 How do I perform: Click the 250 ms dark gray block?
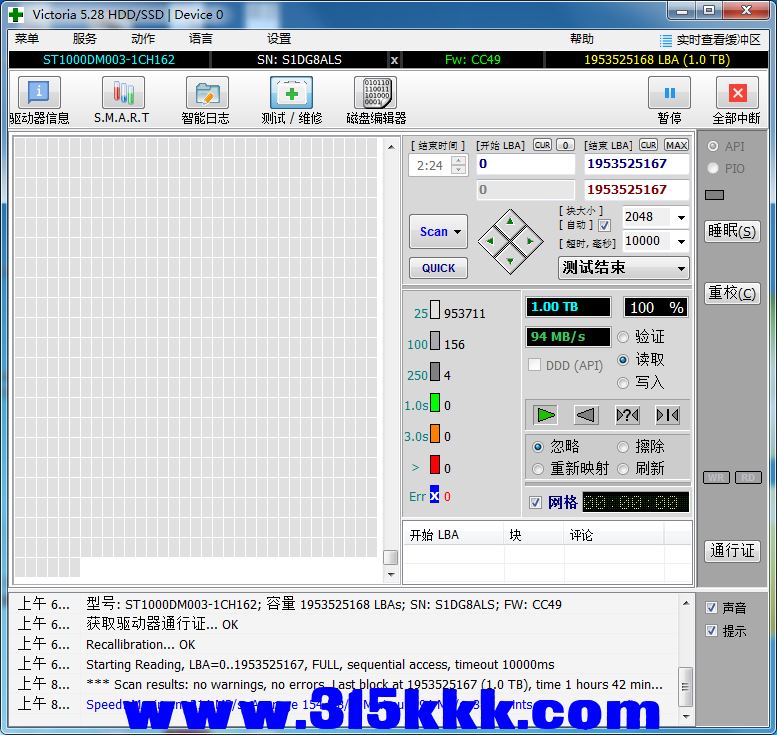[435, 372]
